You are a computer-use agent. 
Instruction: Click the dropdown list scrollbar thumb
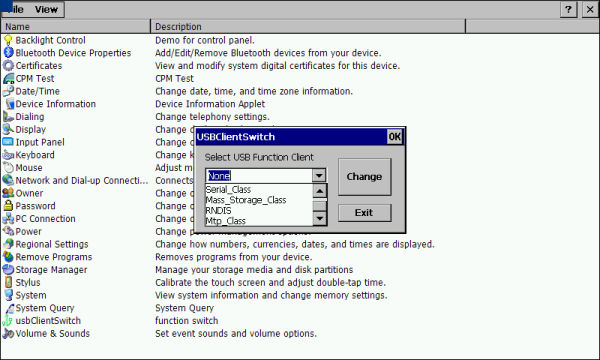pos(320,206)
